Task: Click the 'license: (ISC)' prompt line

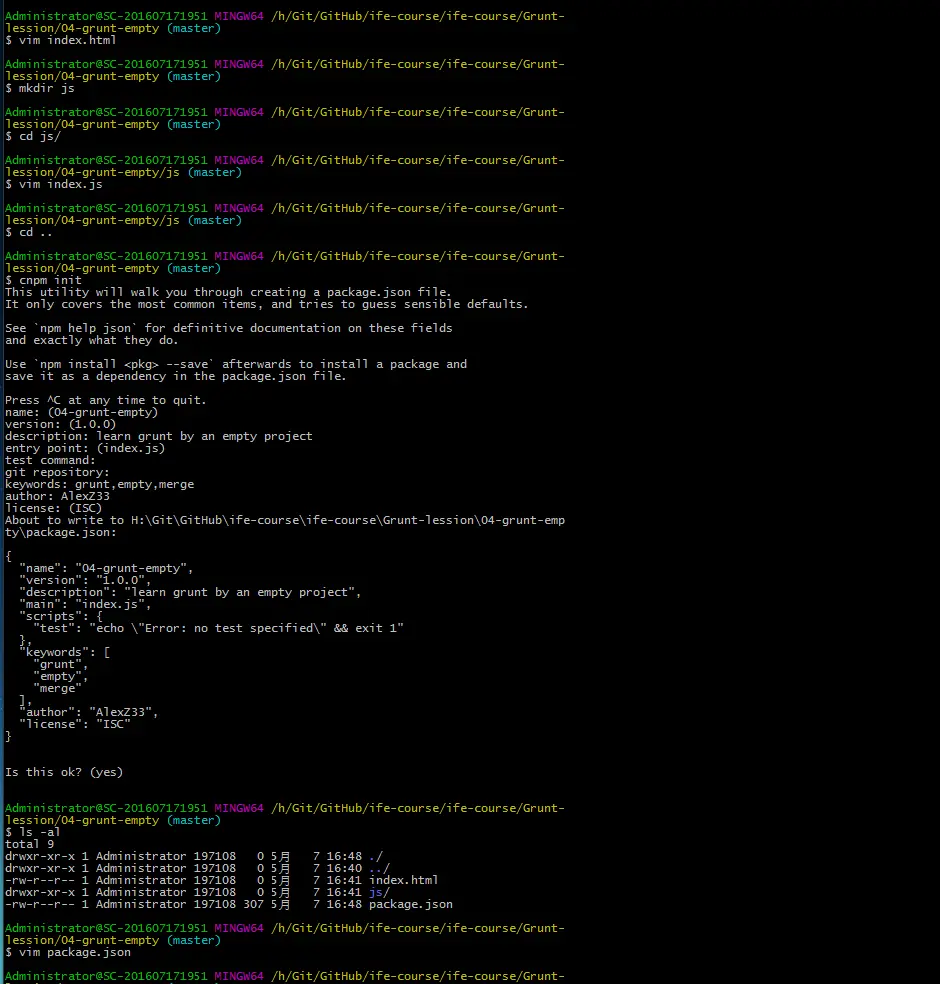Action: (53, 508)
